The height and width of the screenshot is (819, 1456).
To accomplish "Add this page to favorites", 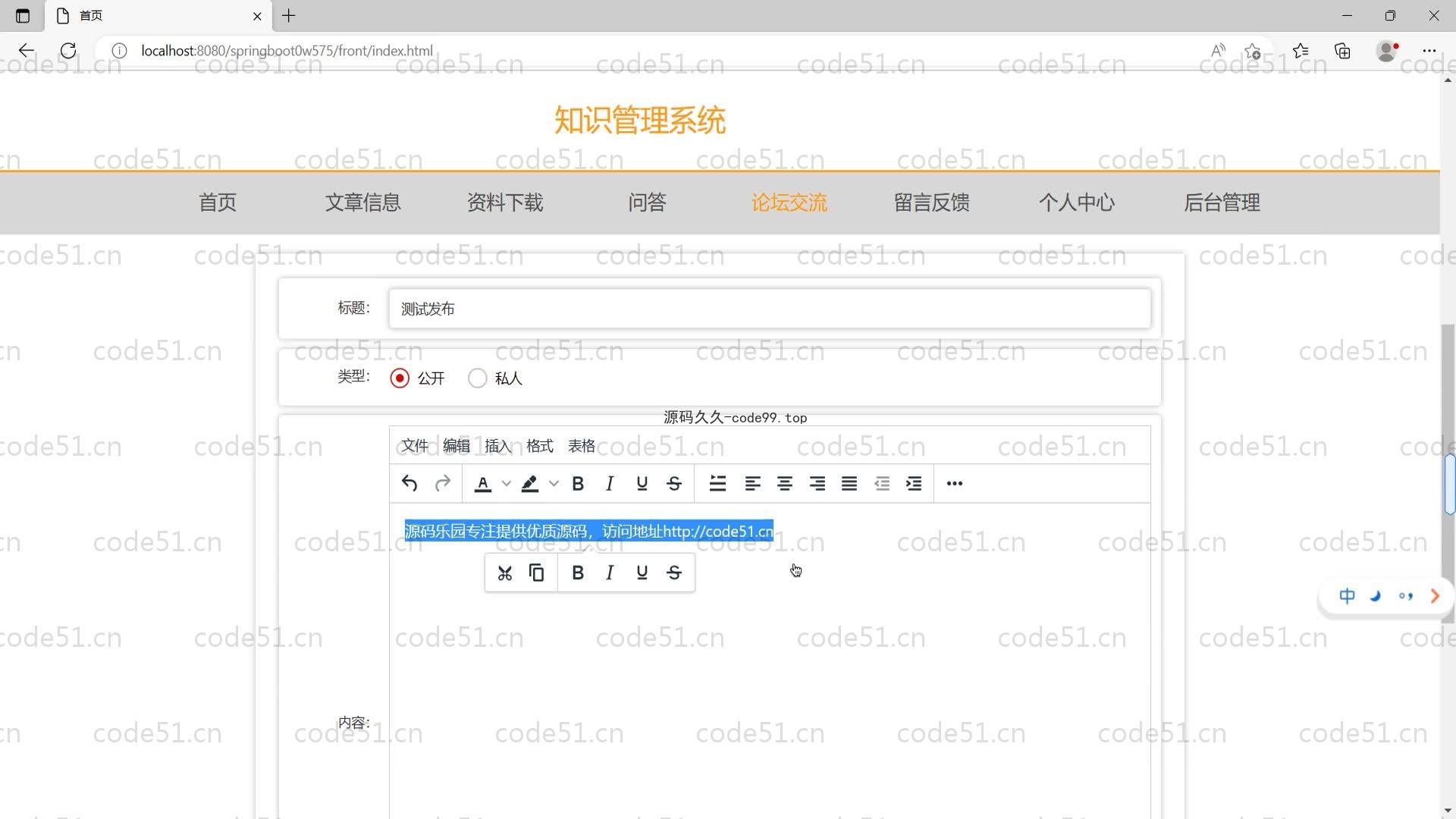I will point(1252,51).
